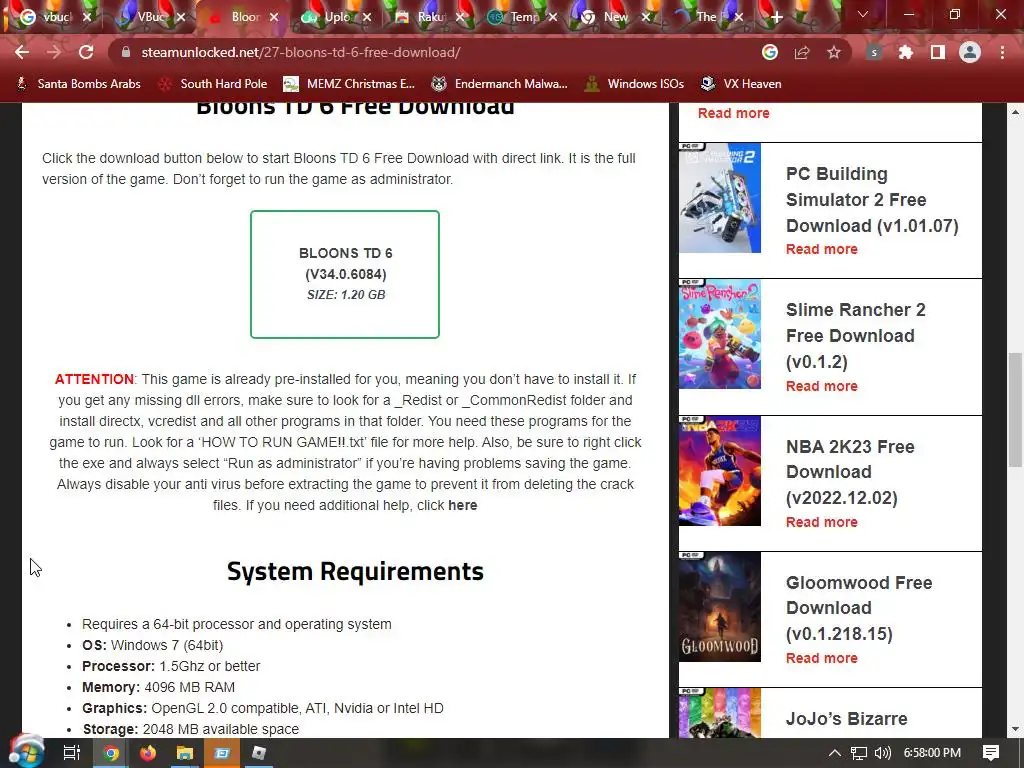The height and width of the screenshot is (768, 1024).
Task: Open the notification action center
Action: [991, 753]
